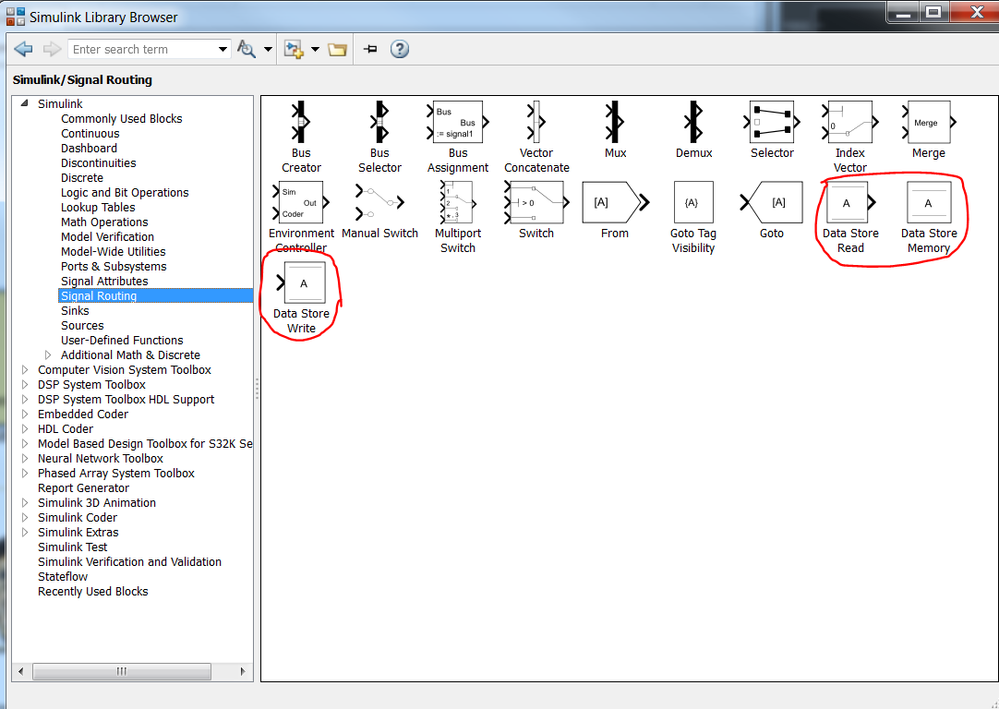Pick the Goto block
999x709 pixels.
pos(772,203)
